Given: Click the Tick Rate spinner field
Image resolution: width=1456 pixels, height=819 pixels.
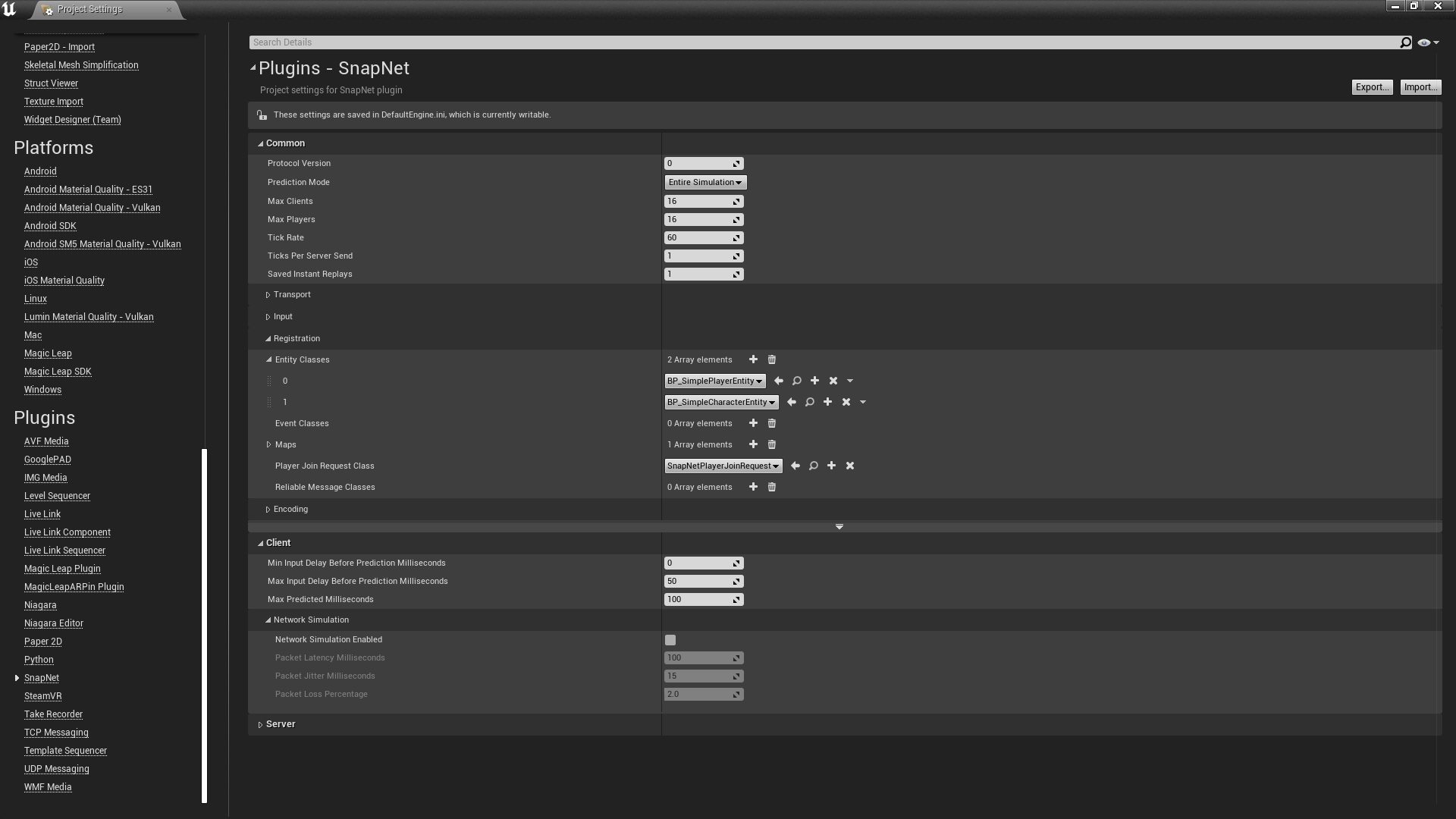Looking at the screenshot, I should coord(699,238).
